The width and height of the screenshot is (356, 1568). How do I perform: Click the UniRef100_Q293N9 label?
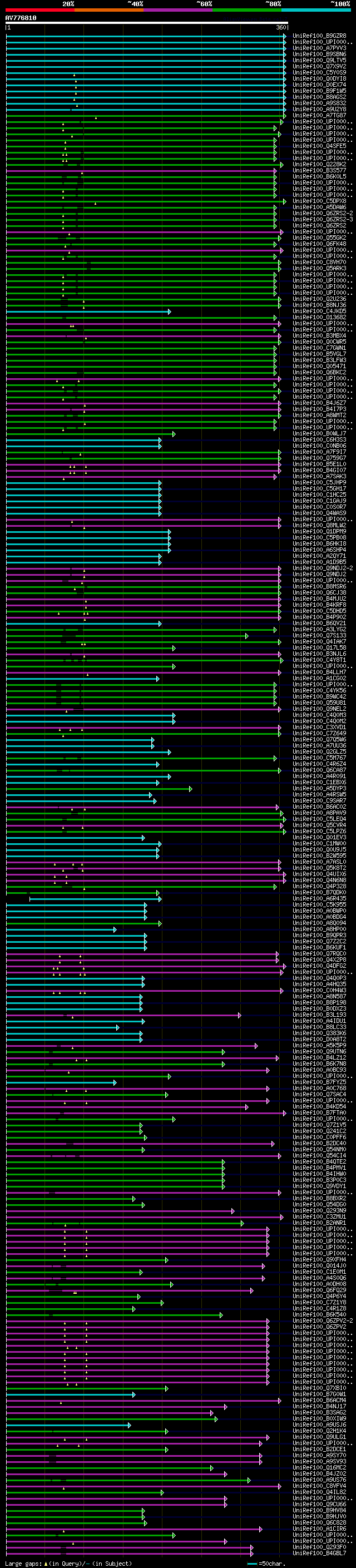(319, 1211)
